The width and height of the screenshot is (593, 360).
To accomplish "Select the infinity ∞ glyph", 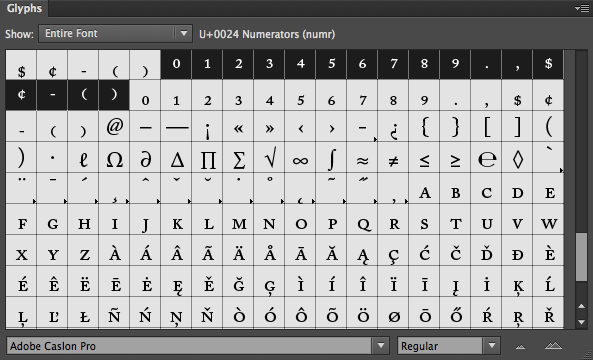I will tap(300, 157).
